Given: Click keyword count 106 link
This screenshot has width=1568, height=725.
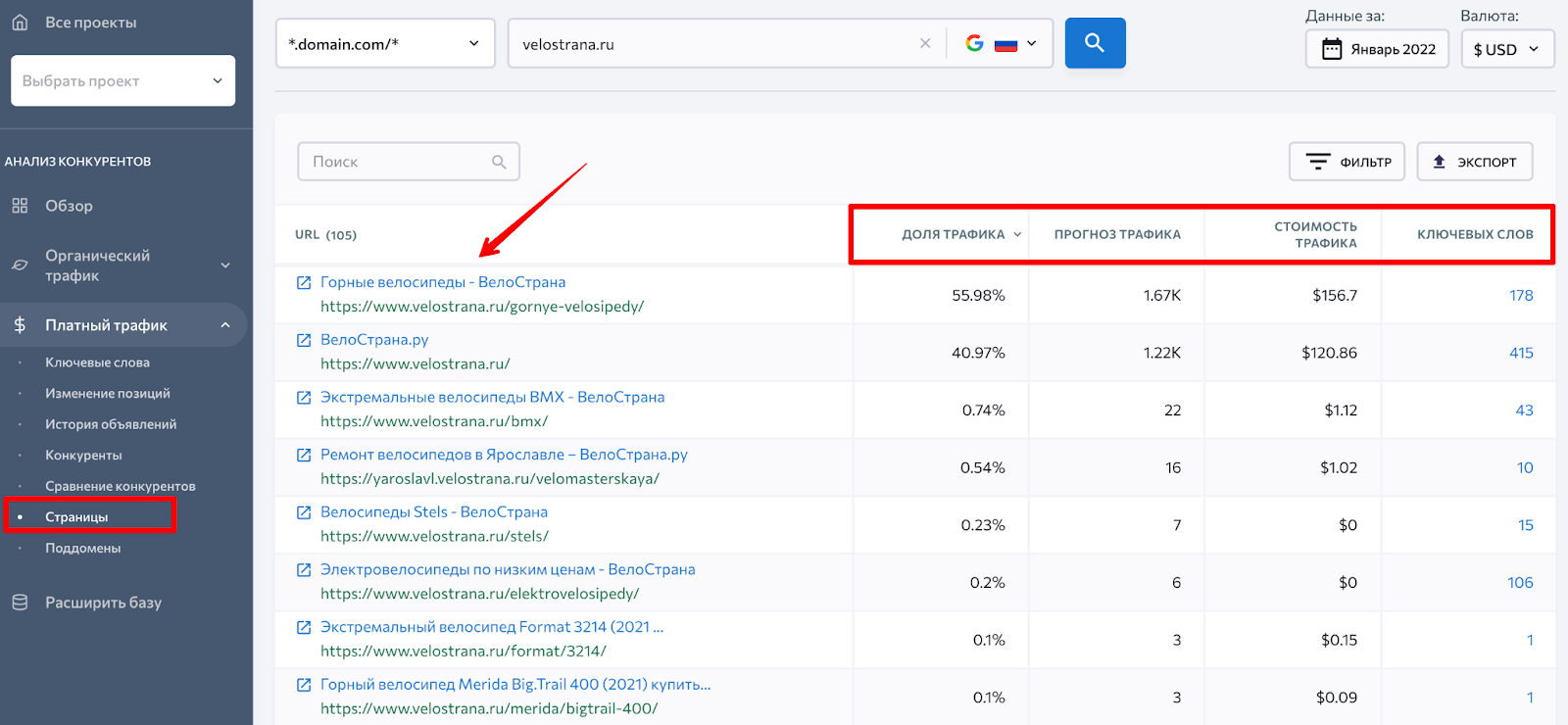Looking at the screenshot, I should (x=1520, y=583).
